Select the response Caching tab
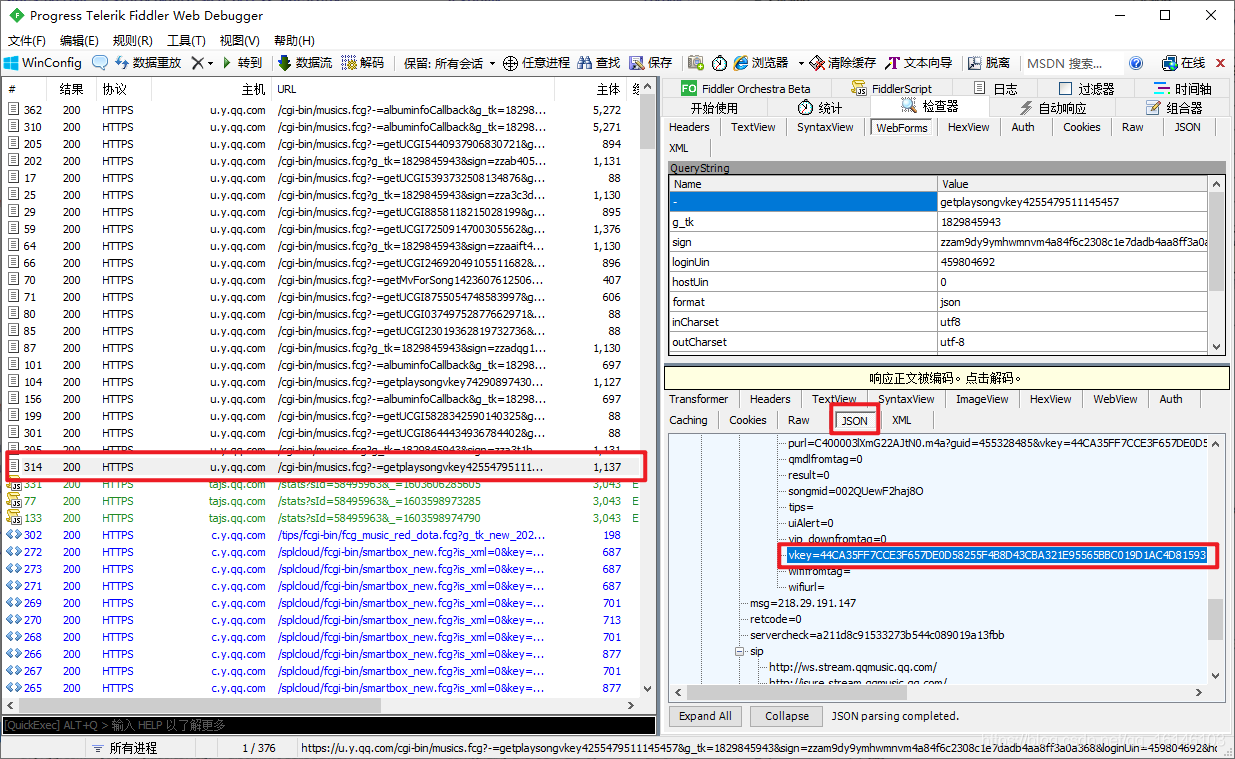Viewport: 1235px width, 759px height. [x=688, y=420]
